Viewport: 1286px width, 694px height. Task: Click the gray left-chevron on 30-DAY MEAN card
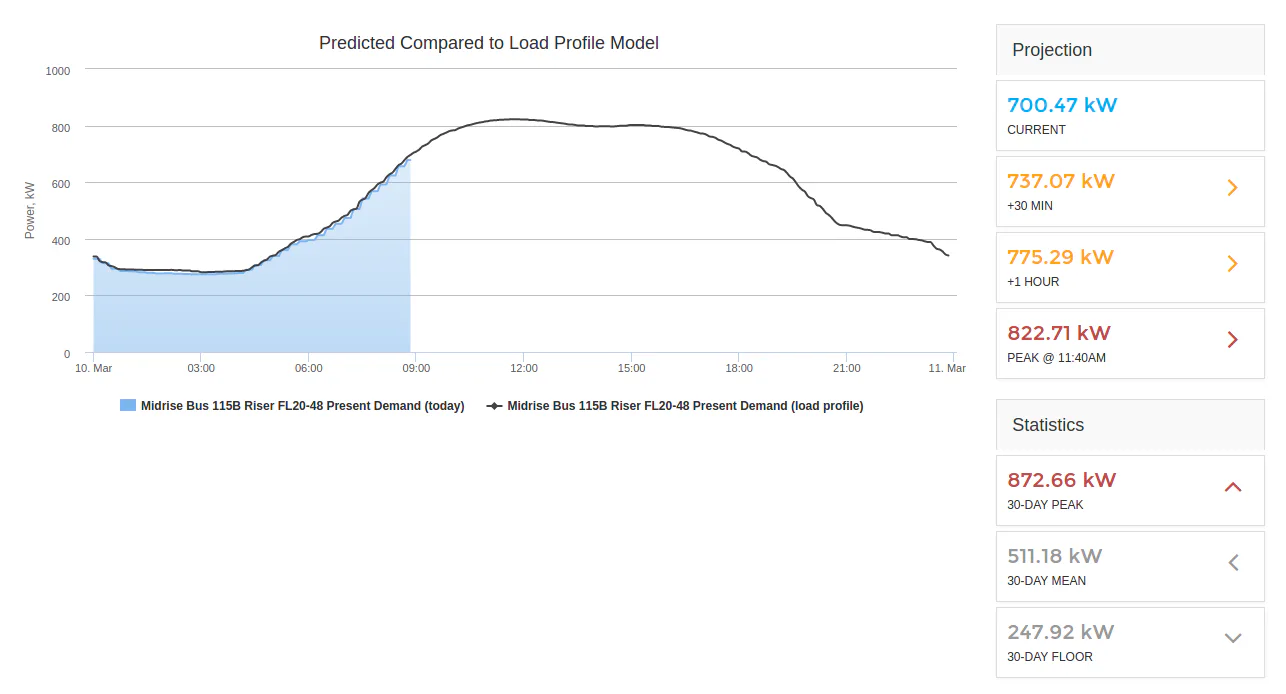[1233, 562]
